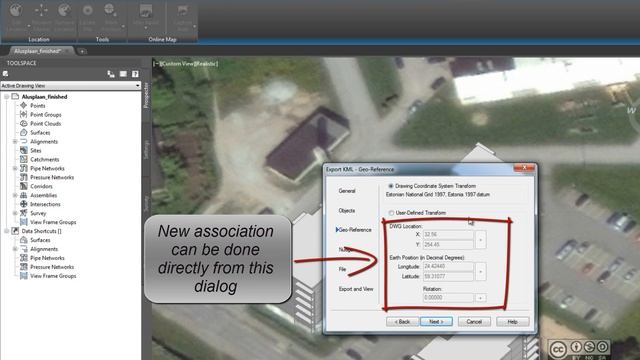Select the Intersections node

[x=45, y=204]
